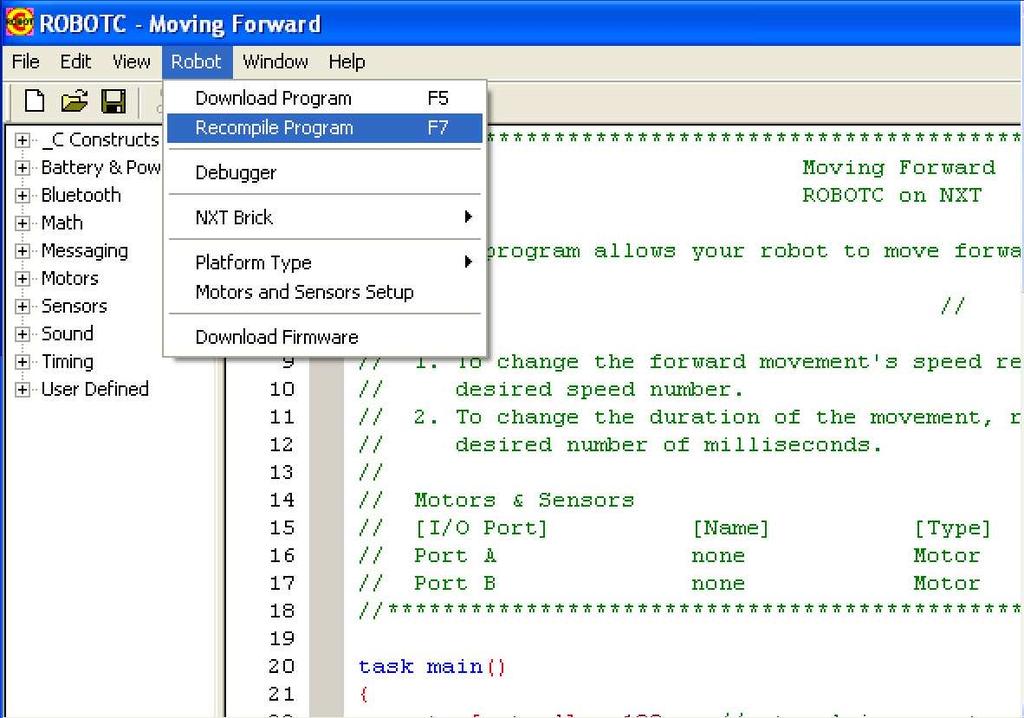
Task: Select the Math label in tree
Action: [x=62, y=223]
